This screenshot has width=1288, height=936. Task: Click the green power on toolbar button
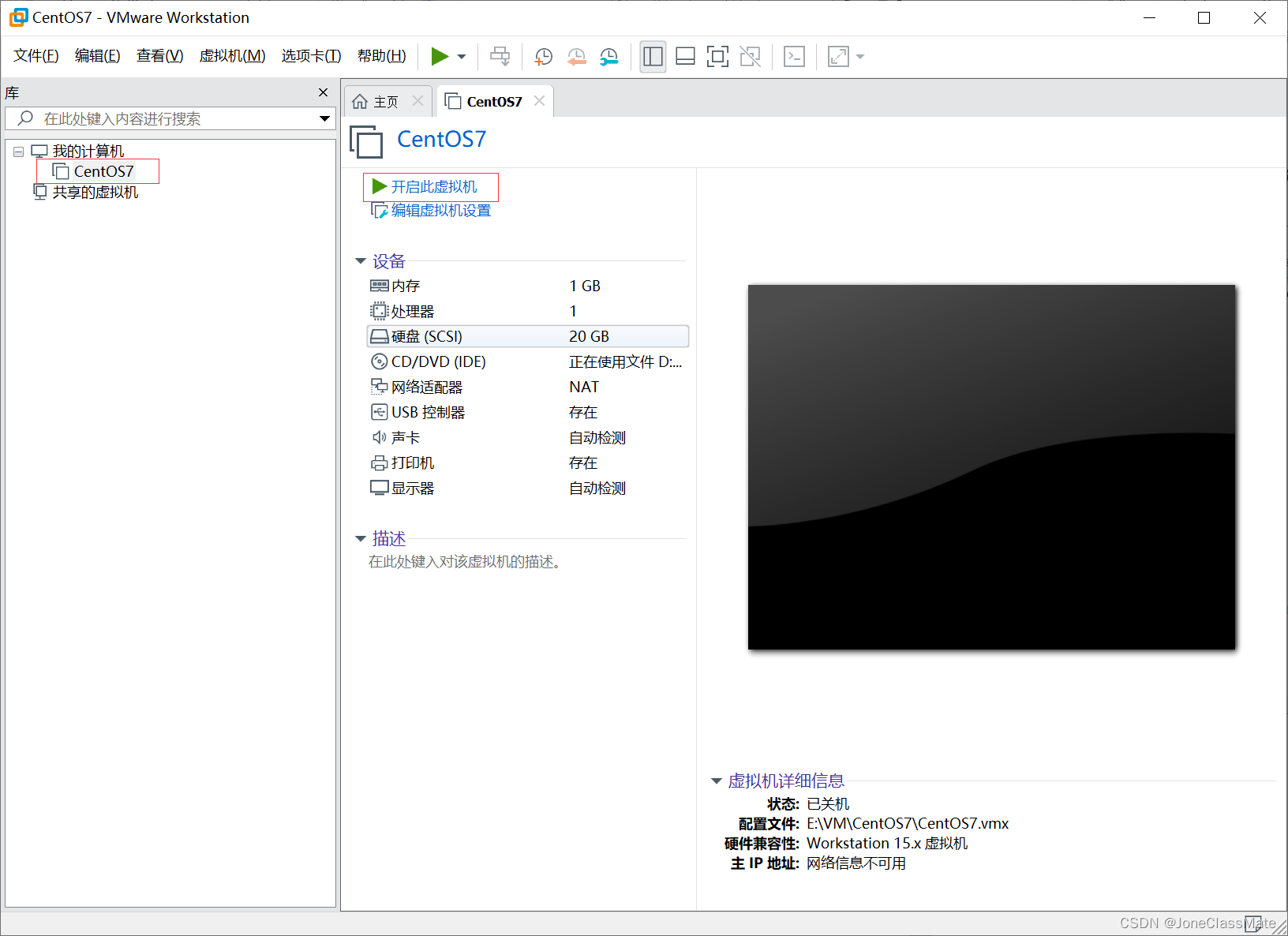tap(440, 56)
